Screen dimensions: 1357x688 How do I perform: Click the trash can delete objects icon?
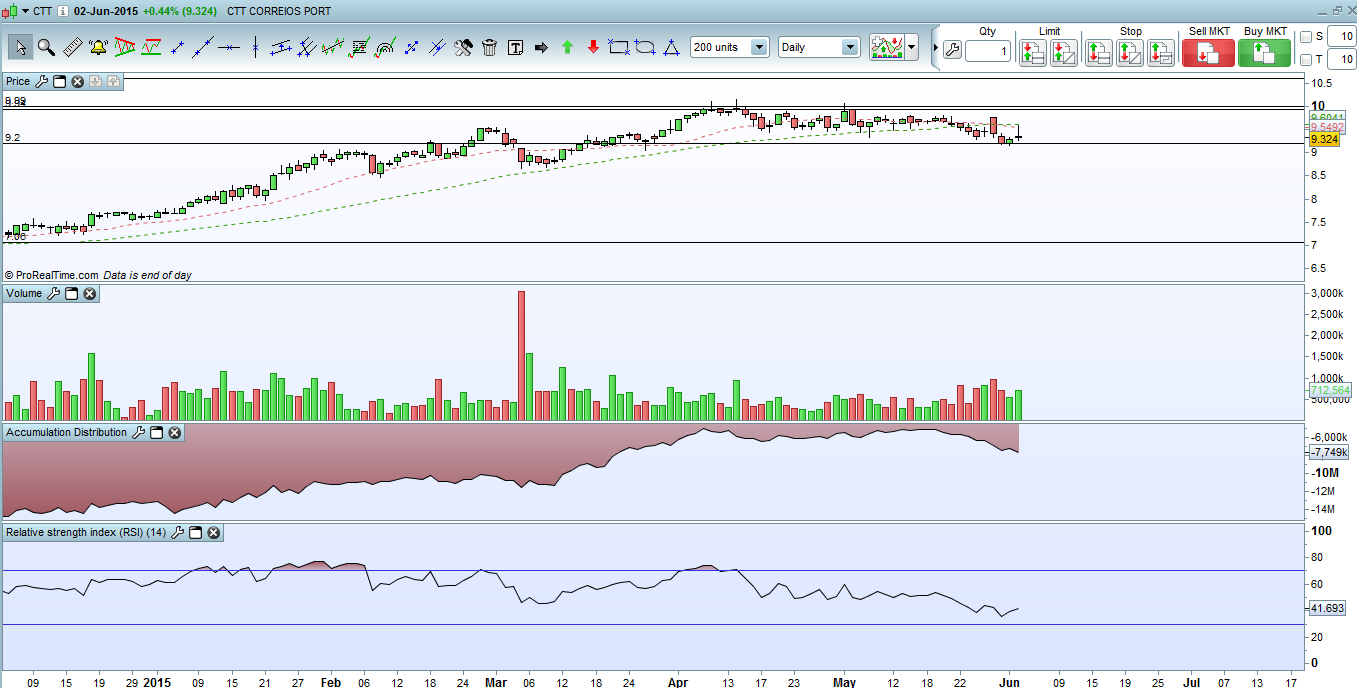(x=489, y=47)
